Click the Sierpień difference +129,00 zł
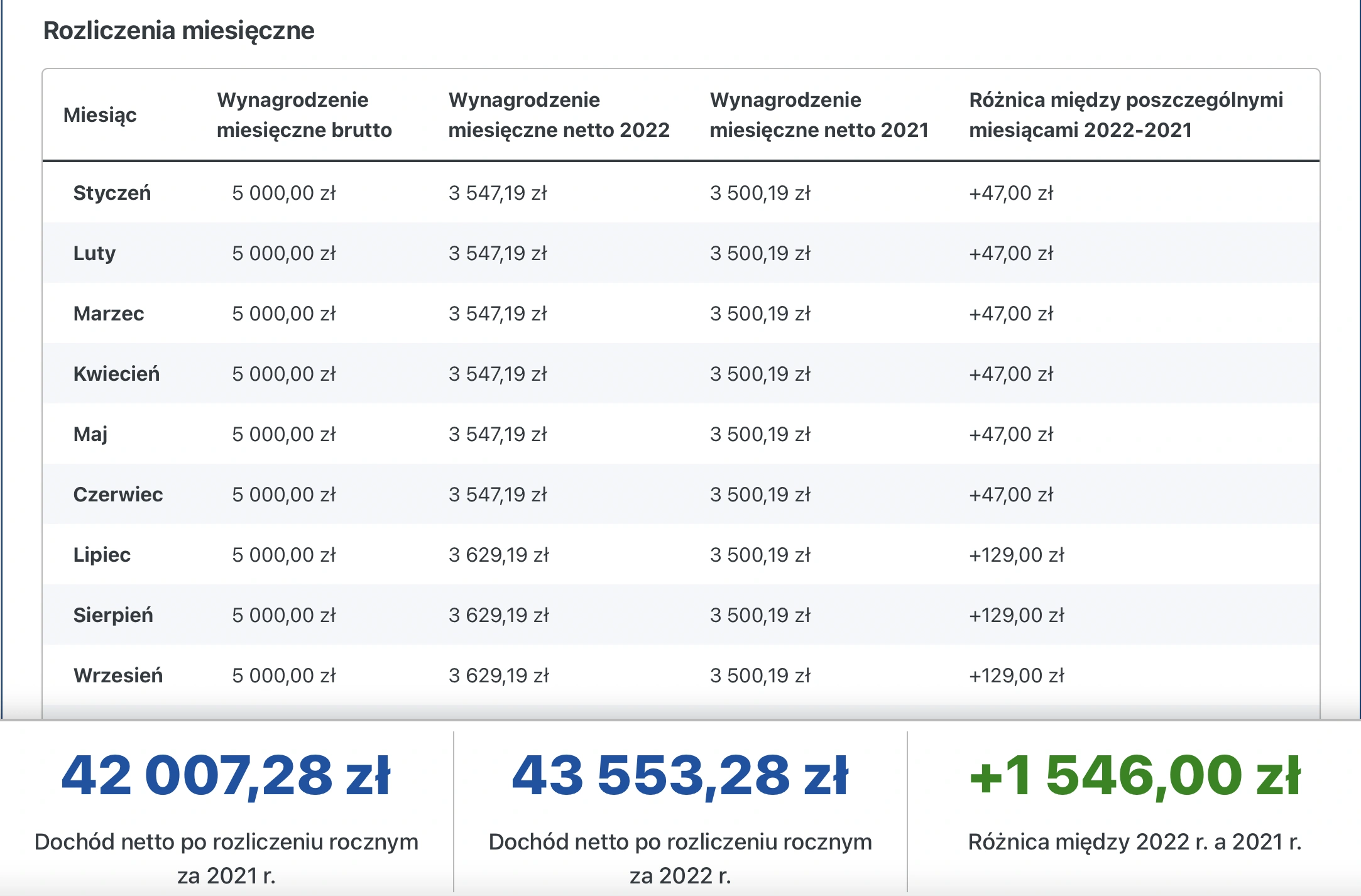 tap(1016, 615)
